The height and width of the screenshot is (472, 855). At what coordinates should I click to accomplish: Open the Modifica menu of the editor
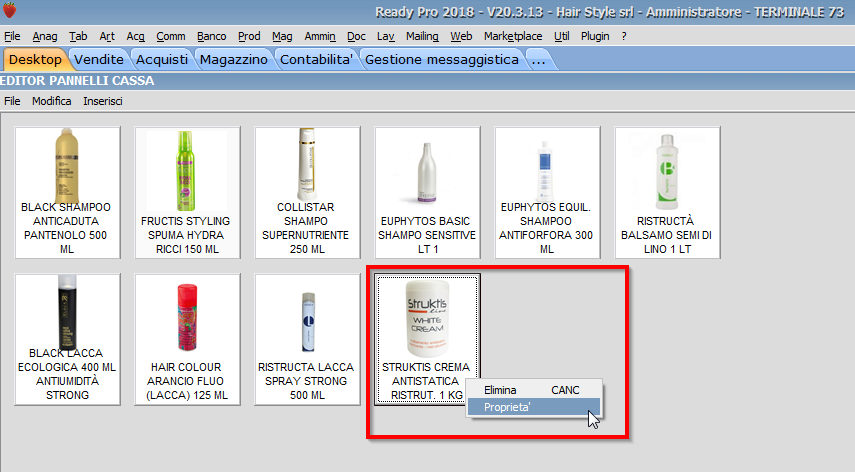(x=51, y=101)
